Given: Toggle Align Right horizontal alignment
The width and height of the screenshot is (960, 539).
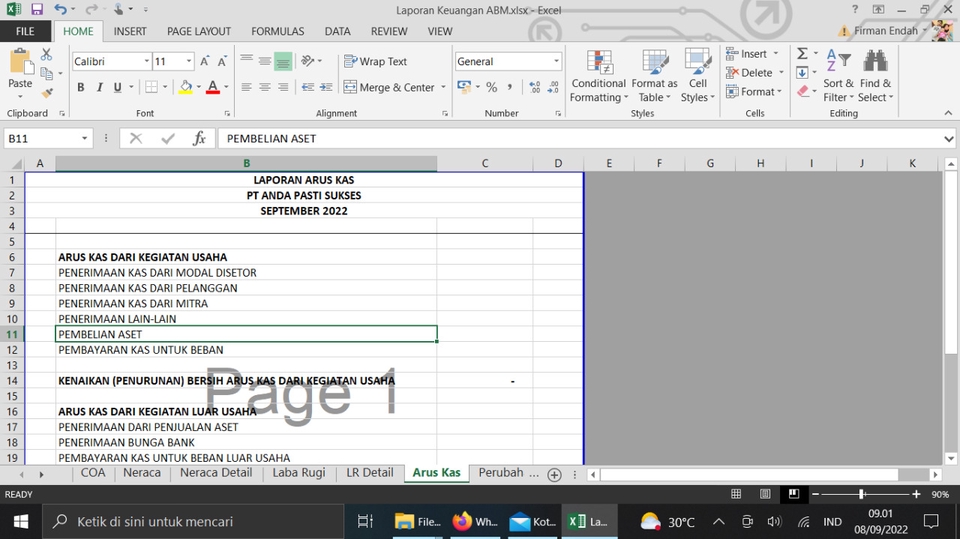Looking at the screenshot, I should click(283, 87).
